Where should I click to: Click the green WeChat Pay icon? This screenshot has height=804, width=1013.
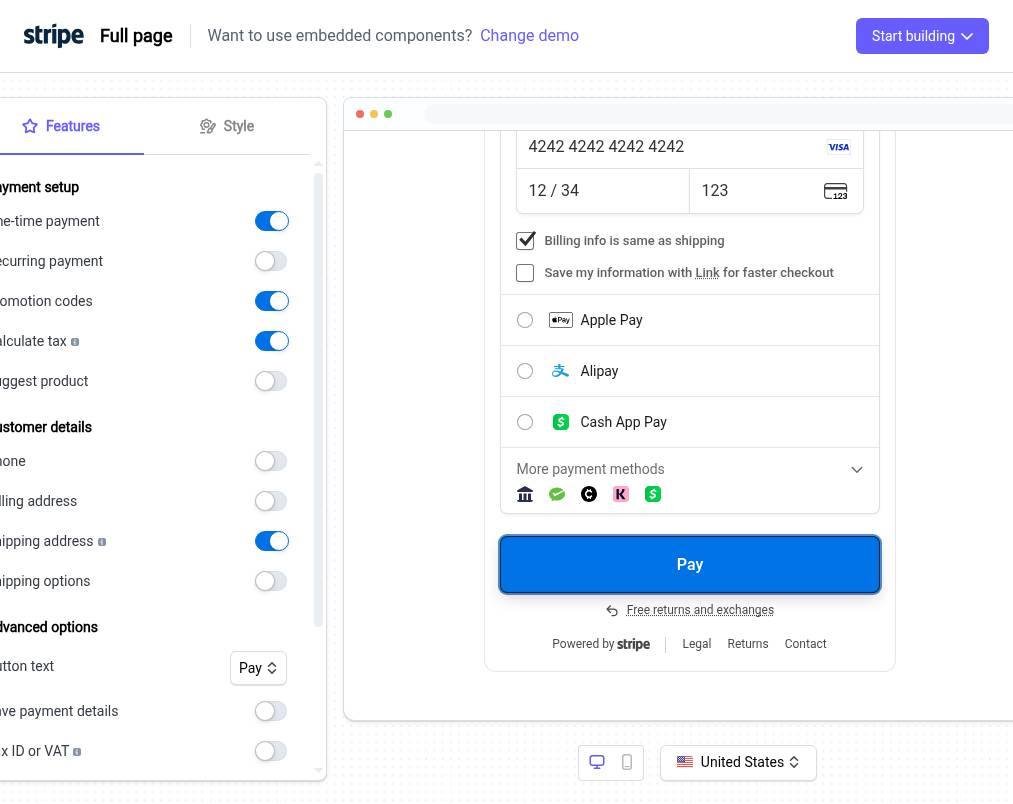coord(557,494)
